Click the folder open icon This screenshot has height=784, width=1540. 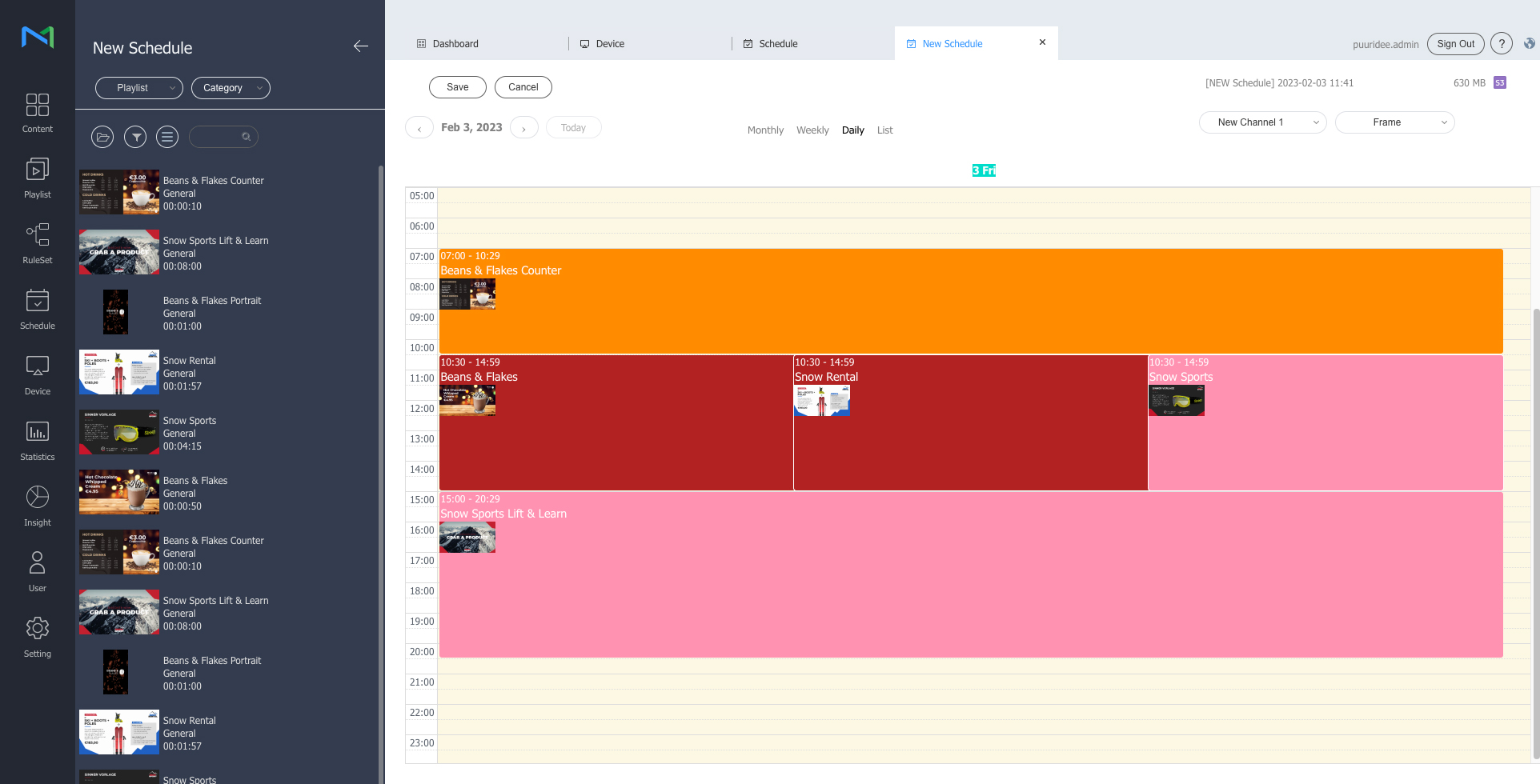(102, 137)
